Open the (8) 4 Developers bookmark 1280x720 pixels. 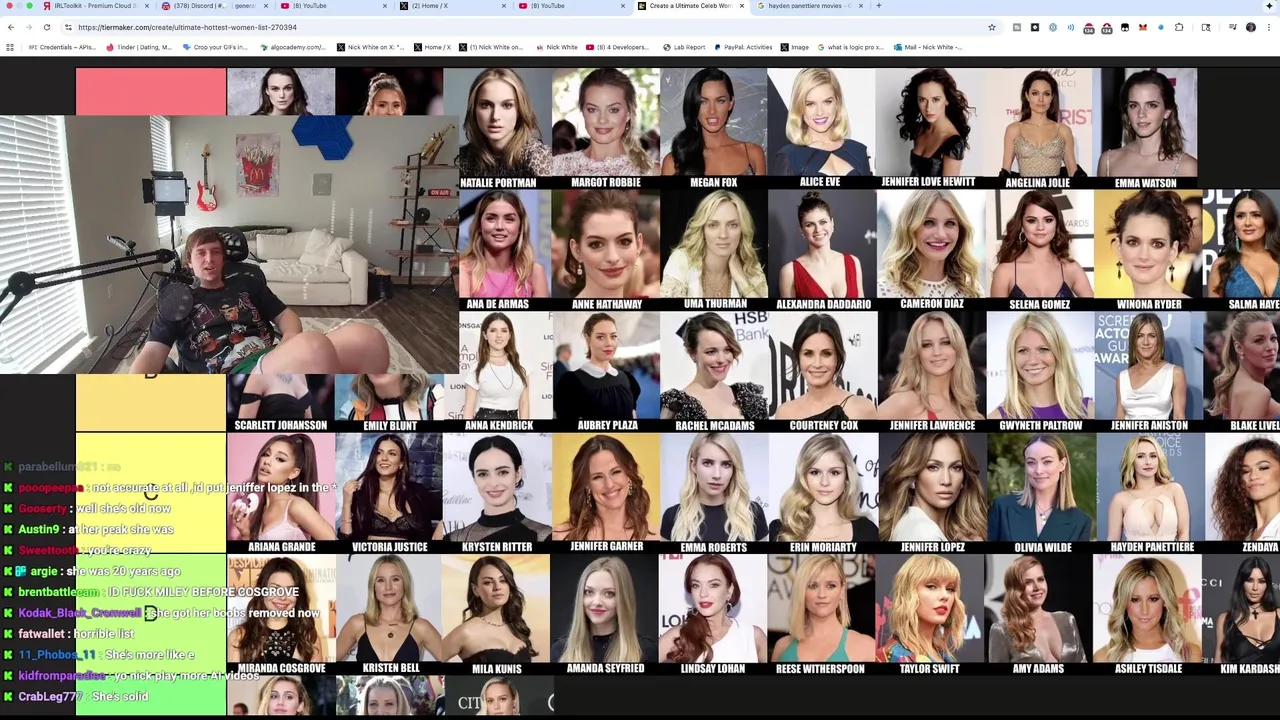(619, 47)
